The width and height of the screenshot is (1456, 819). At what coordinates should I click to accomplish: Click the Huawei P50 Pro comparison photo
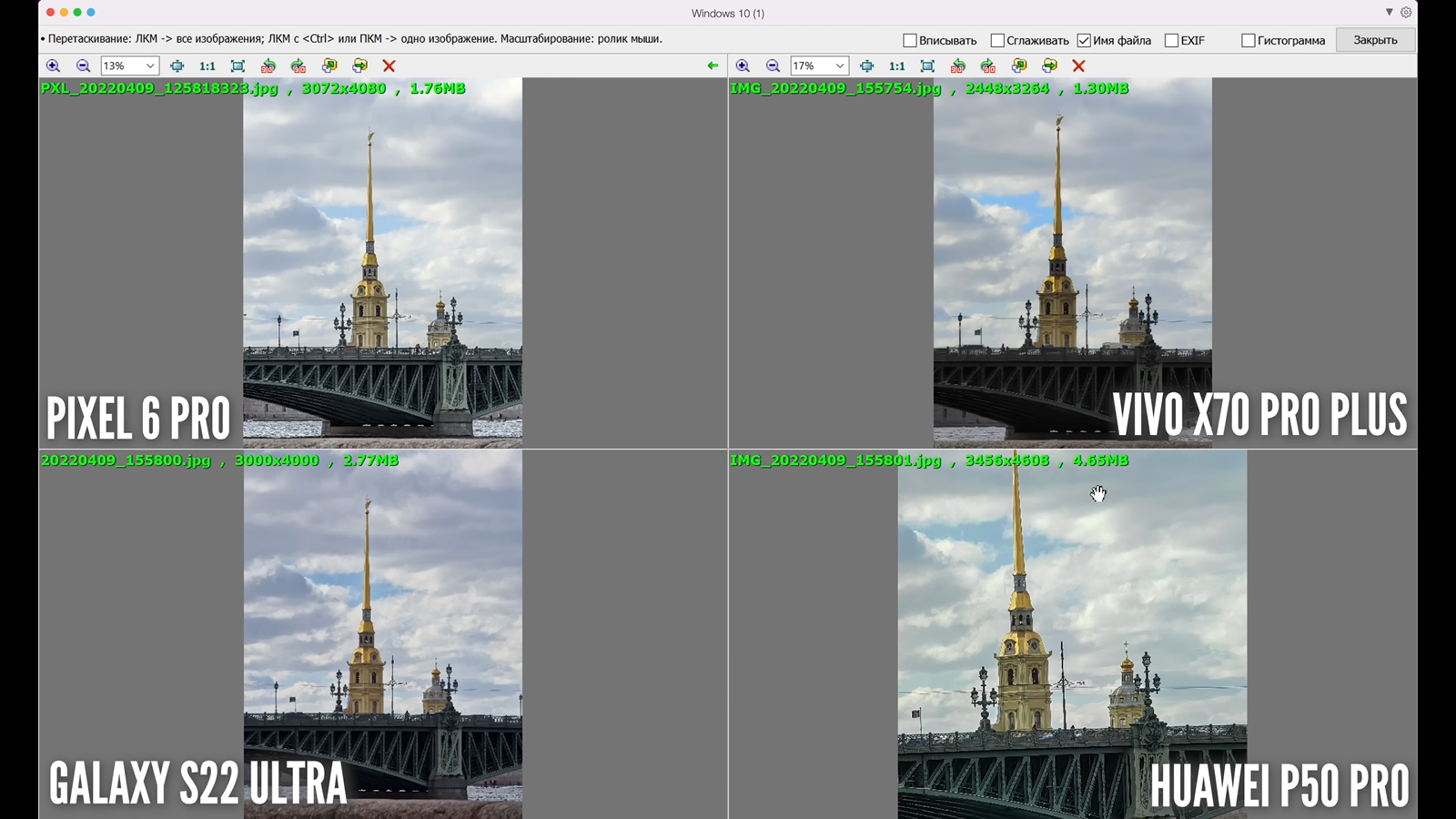click(1072, 634)
